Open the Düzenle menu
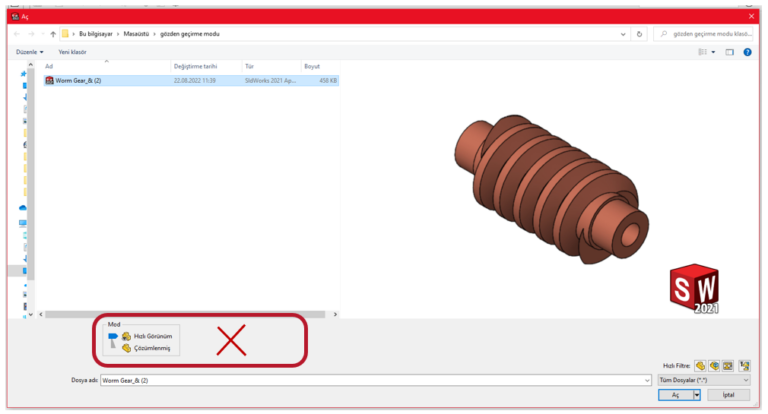 (x=30, y=51)
